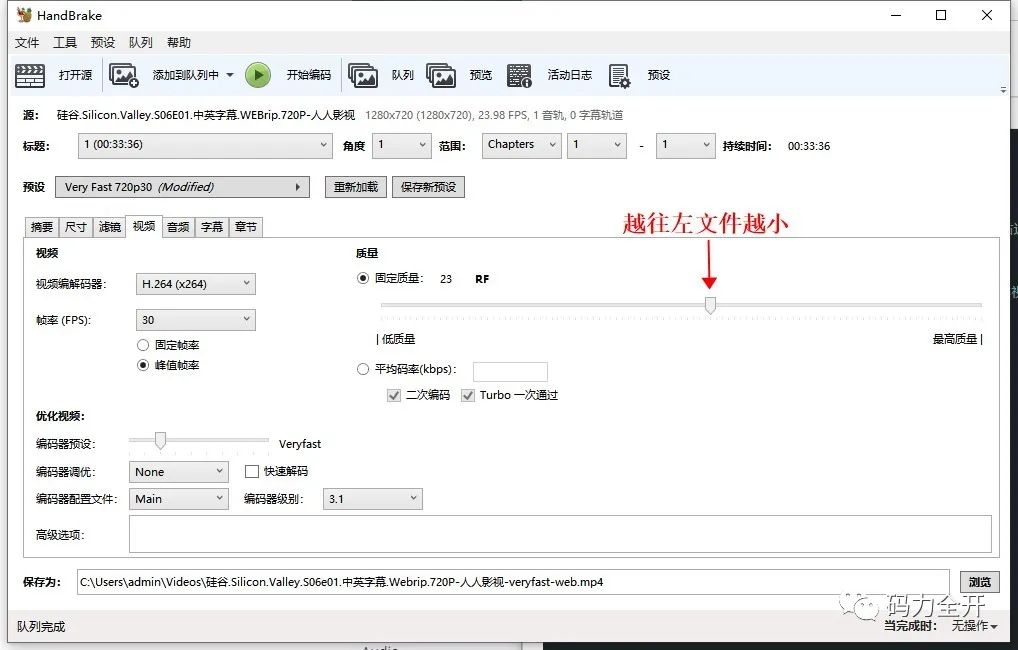Expand the 添加到队列中 dropdown arrow
Screen dimensions: 1018x650
(x=230, y=75)
